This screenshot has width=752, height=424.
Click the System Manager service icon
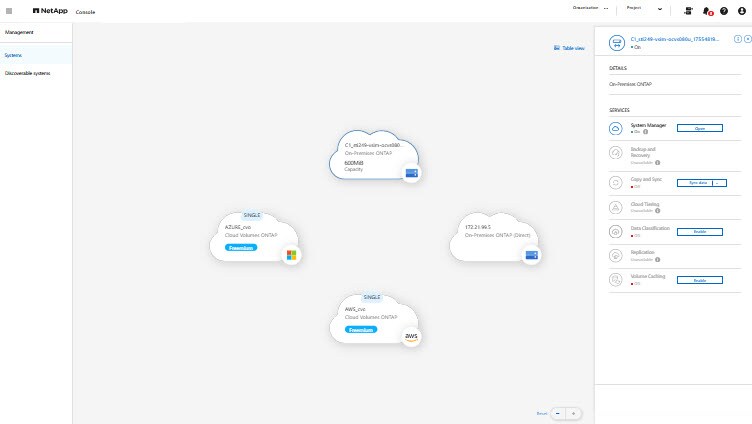(616, 129)
